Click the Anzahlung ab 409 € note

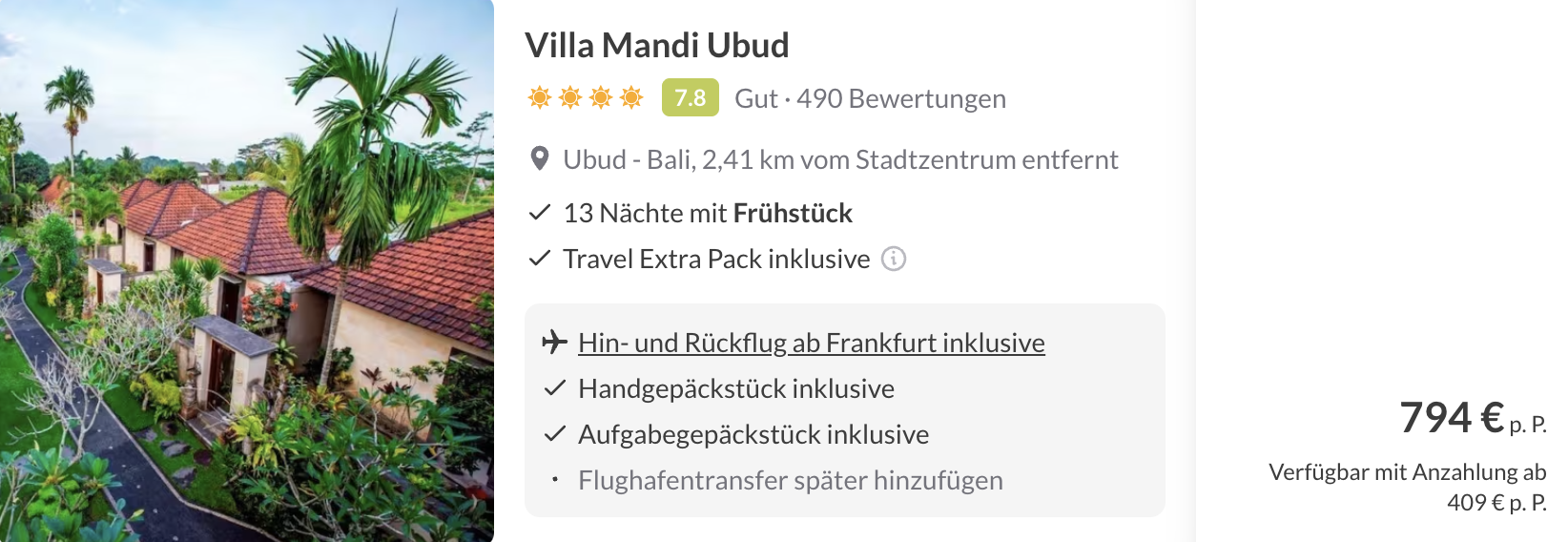click(1407, 487)
